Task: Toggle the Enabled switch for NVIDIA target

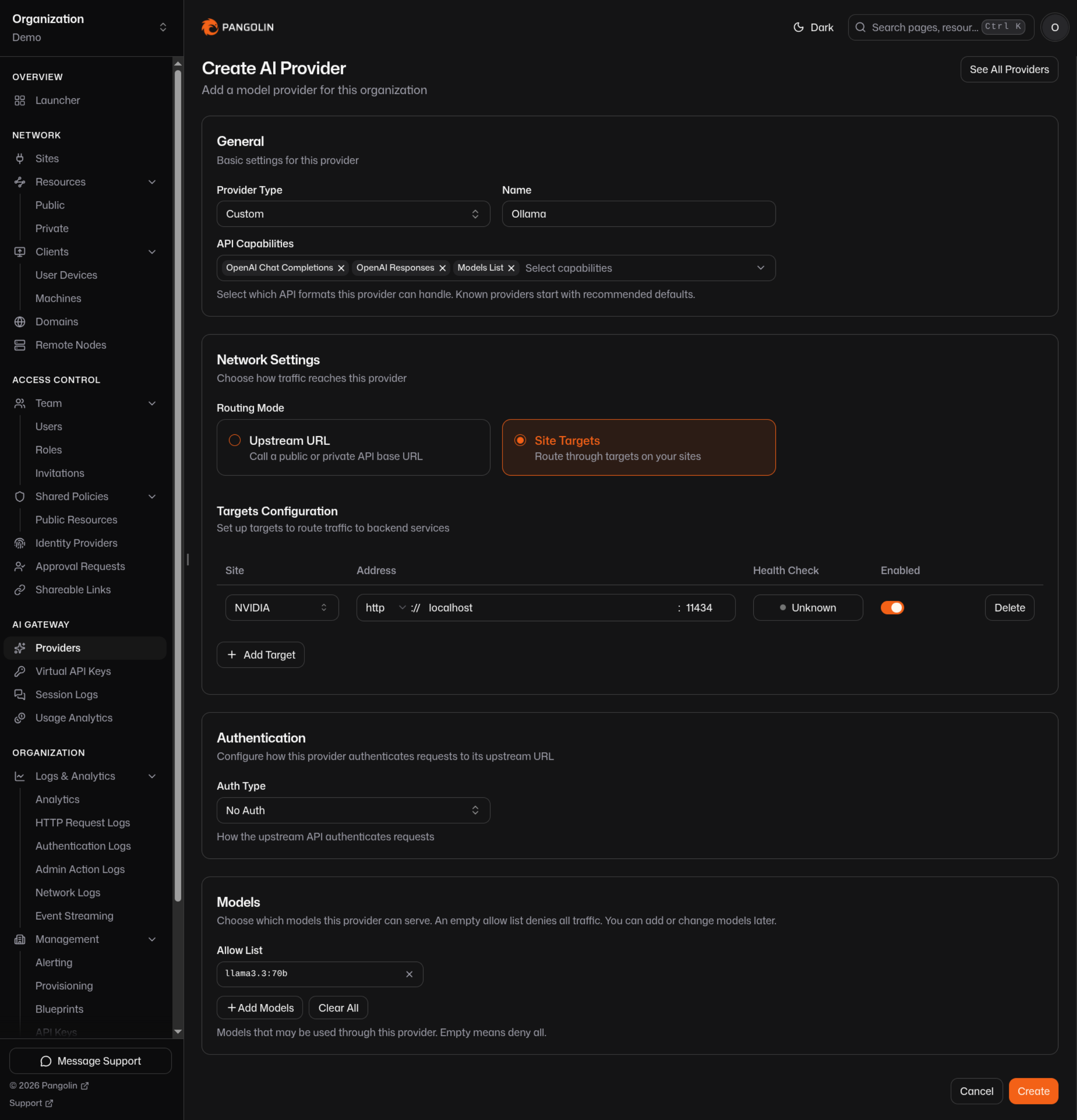Action: (892, 607)
